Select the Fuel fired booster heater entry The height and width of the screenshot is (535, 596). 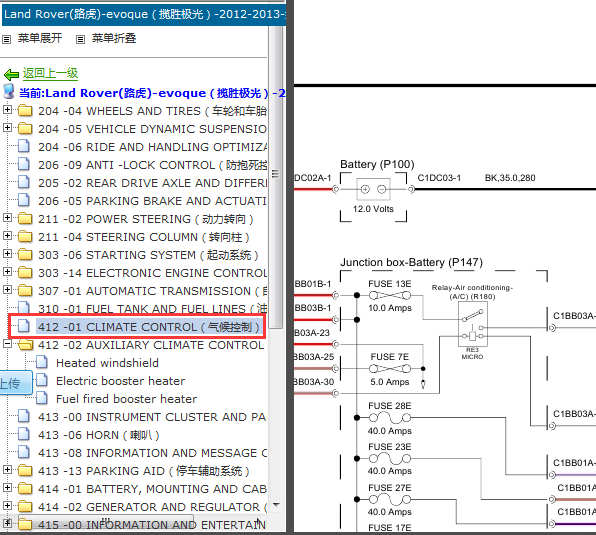click(127, 399)
